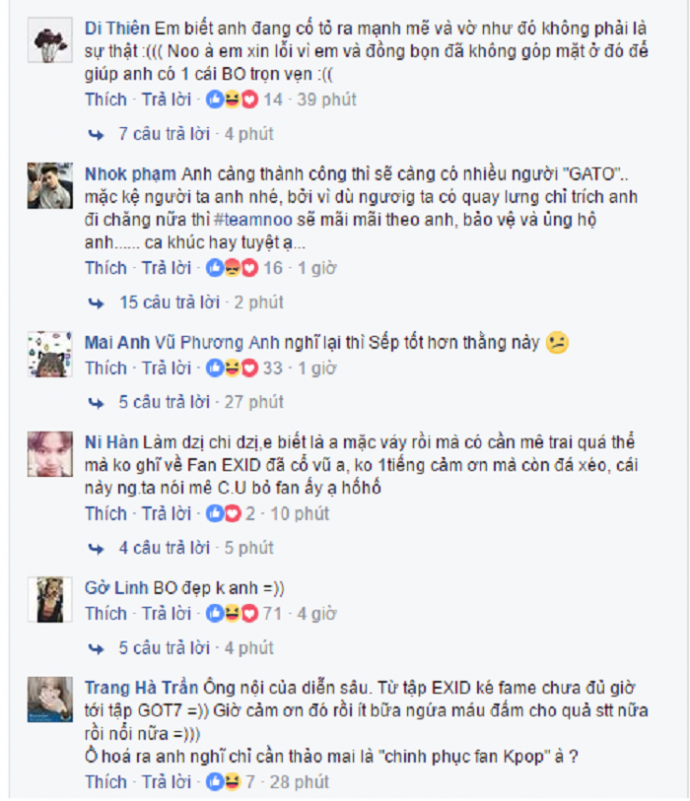The height and width of the screenshot is (801, 690).
Task: Open reaction icons on Di Thiên's comment
Action: pyautogui.click(x=232, y=99)
